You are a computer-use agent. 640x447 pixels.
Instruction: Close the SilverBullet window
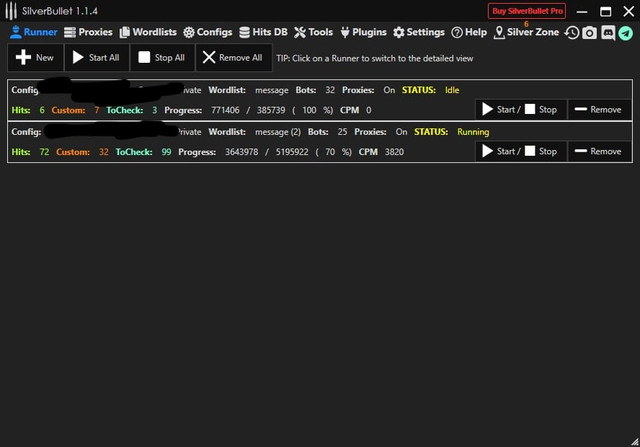629,11
